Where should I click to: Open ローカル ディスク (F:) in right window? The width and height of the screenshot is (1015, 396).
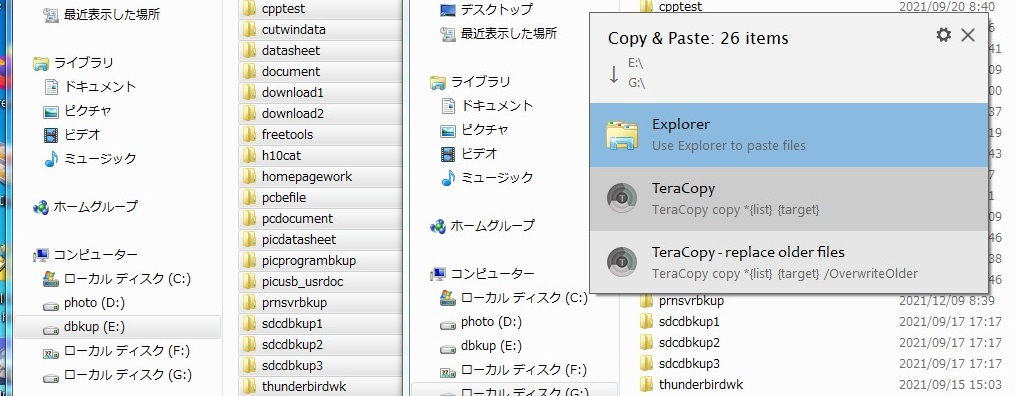tap(513, 370)
